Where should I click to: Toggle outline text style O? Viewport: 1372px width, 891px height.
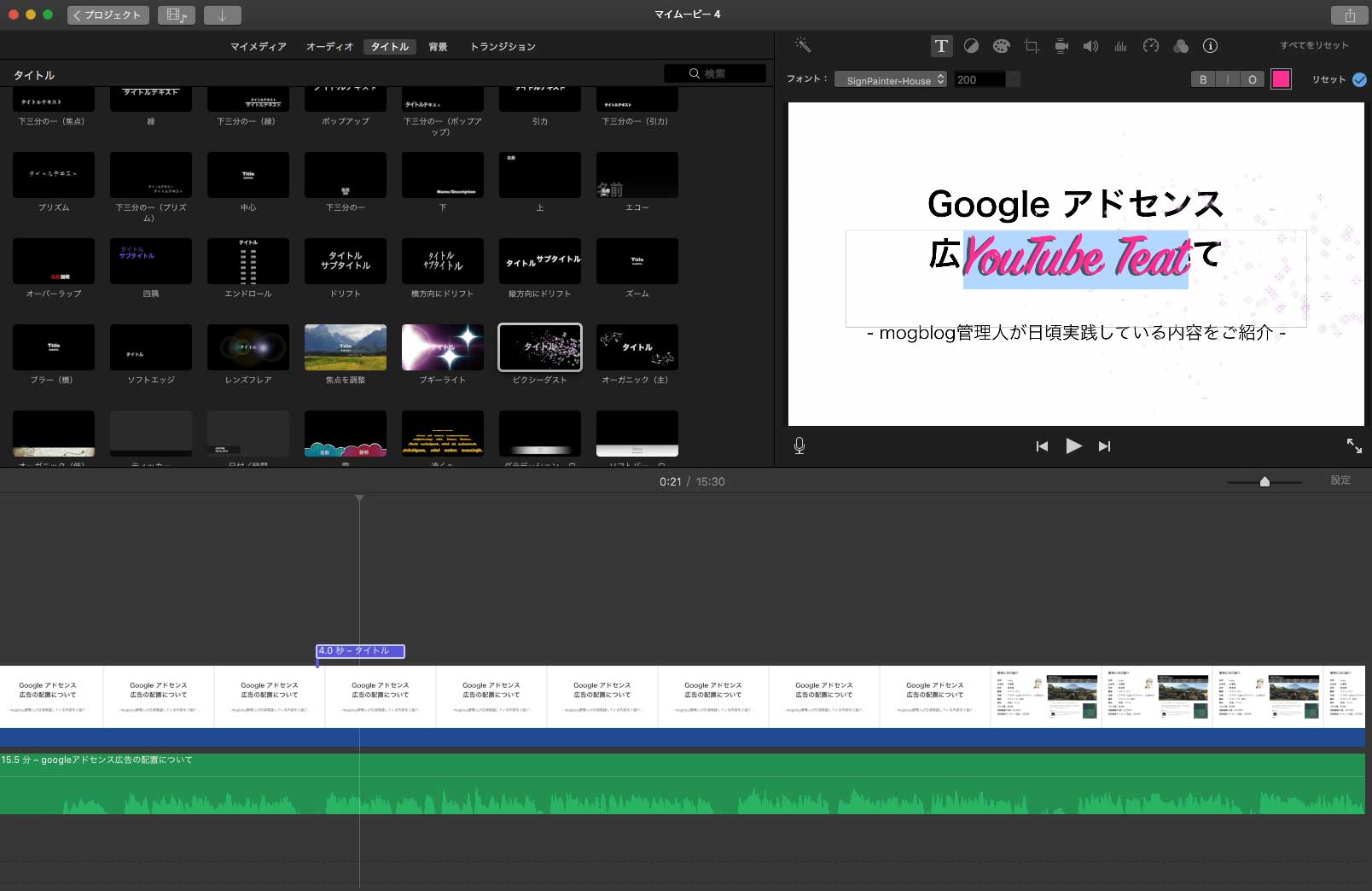1252,79
